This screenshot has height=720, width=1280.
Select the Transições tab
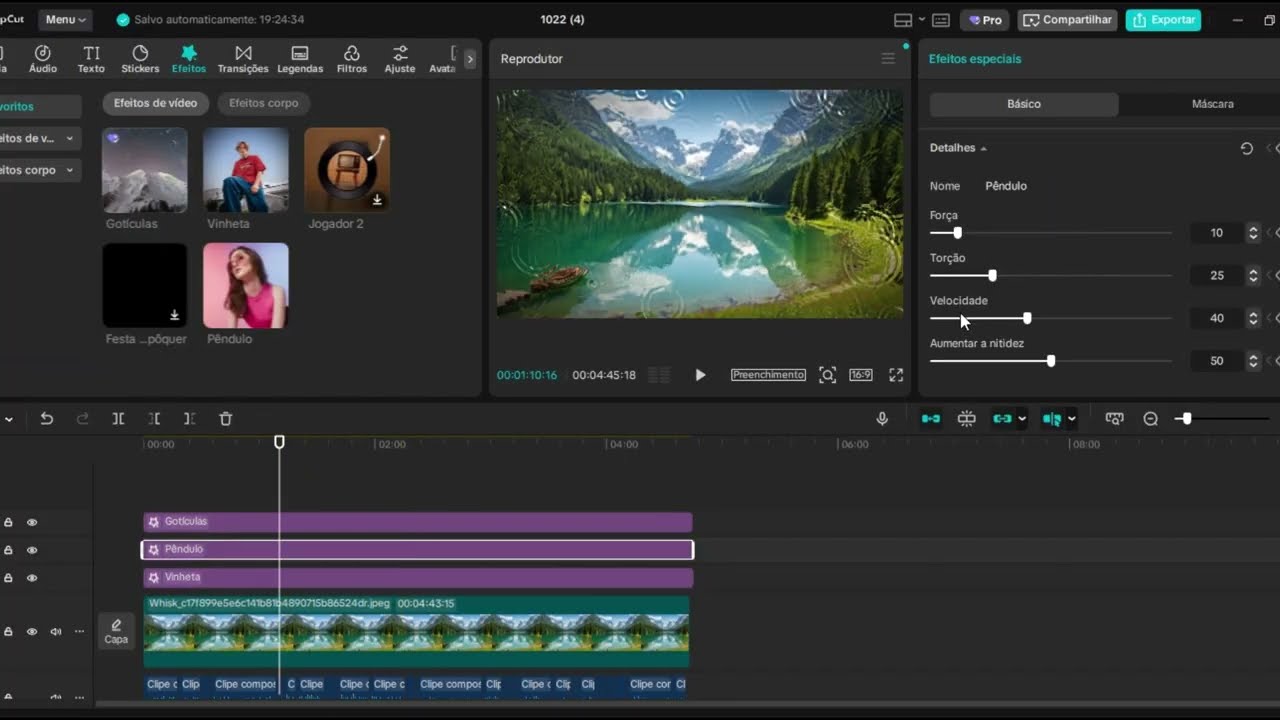(243, 59)
